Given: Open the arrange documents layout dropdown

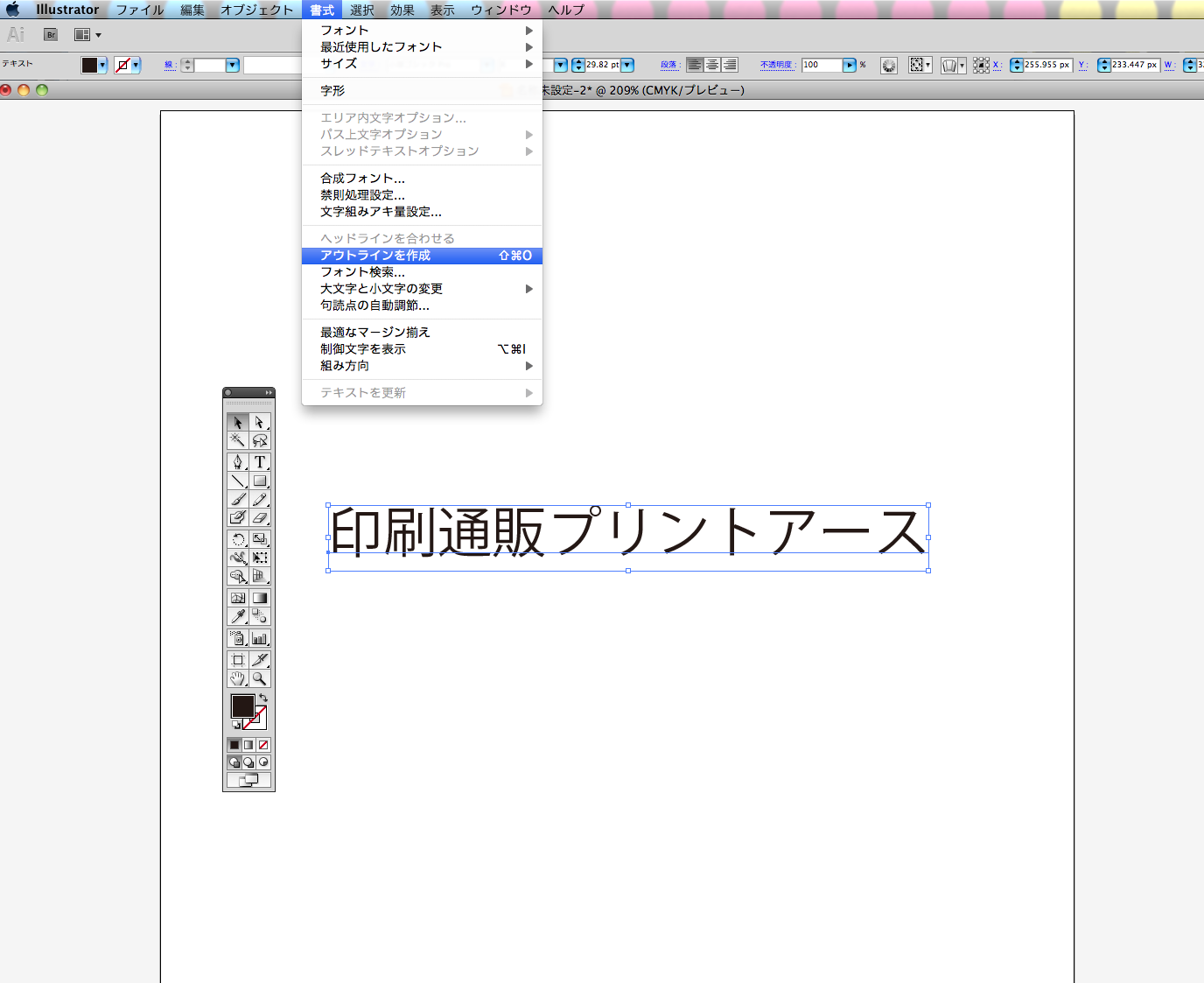Looking at the screenshot, I should (87, 35).
